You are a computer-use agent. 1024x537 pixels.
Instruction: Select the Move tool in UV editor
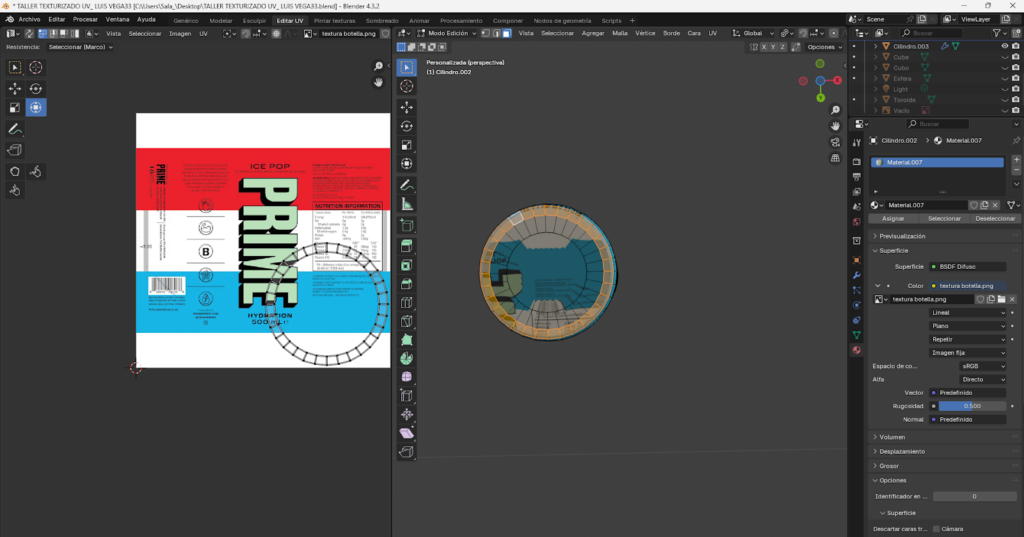15,88
